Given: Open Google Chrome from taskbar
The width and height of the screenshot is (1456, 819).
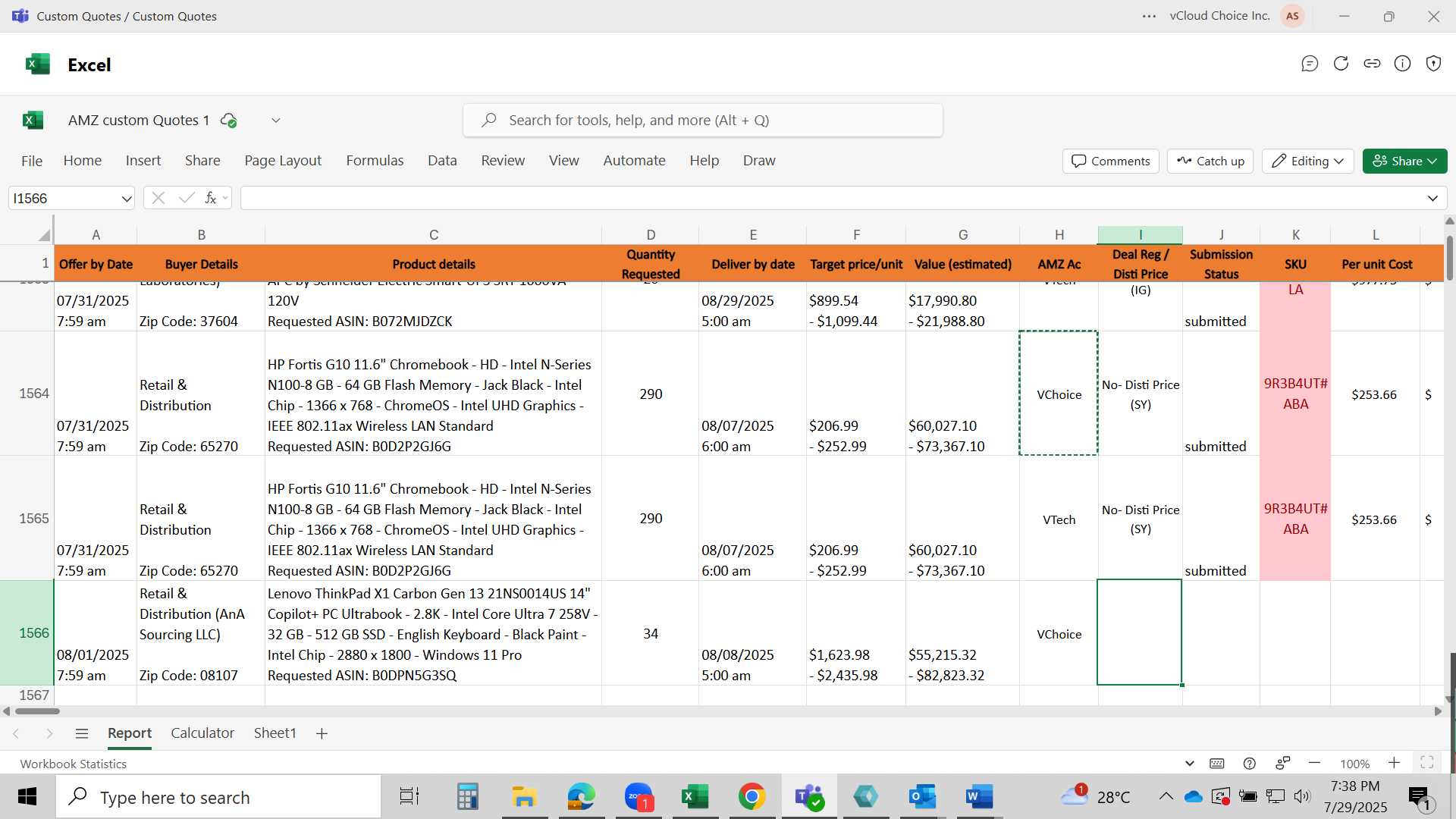Looking at the screenshot, I should (x=752, y=796).
